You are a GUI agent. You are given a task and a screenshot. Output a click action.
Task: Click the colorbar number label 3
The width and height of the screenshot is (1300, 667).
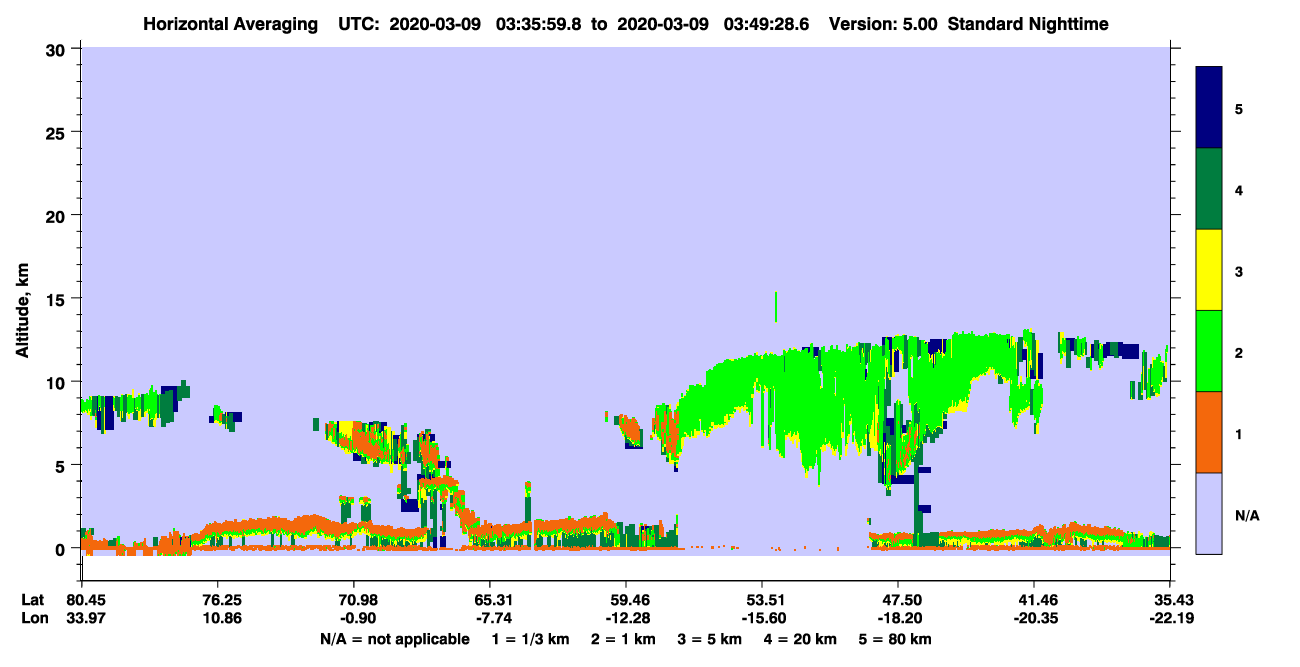(x=1239, y=271)
